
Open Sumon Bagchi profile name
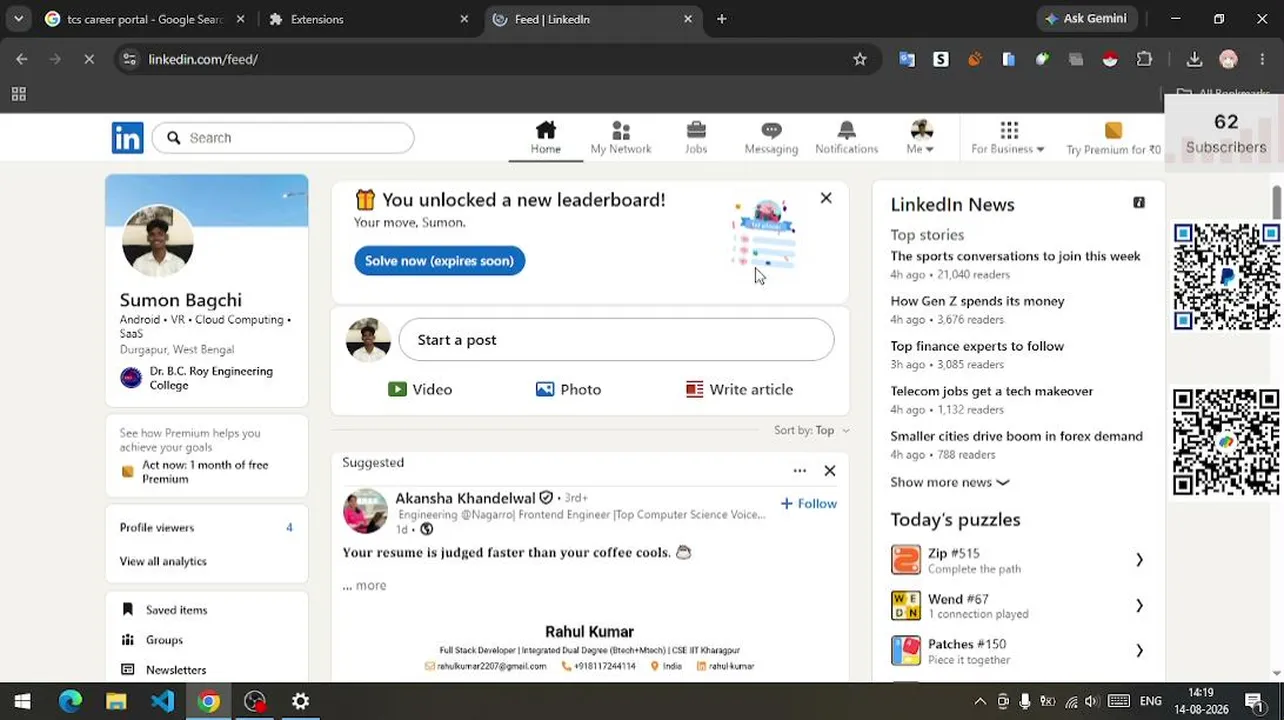tap(181, 300)
